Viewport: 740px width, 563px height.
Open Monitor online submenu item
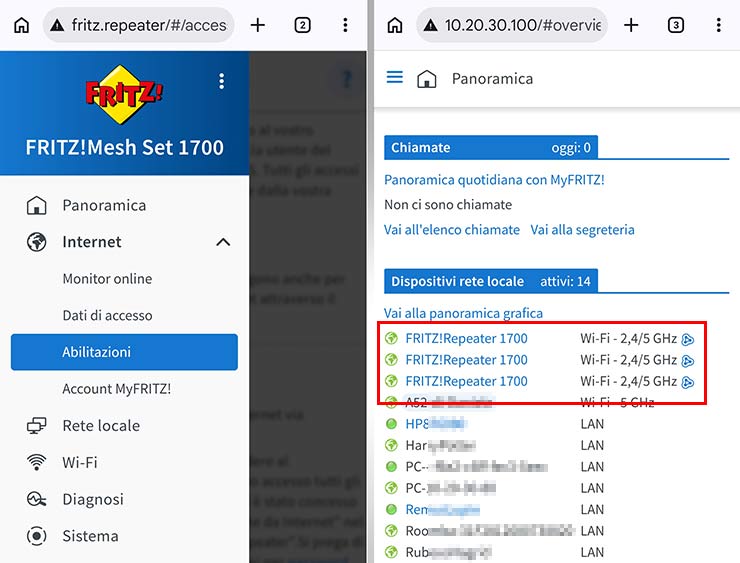[107, 279]
